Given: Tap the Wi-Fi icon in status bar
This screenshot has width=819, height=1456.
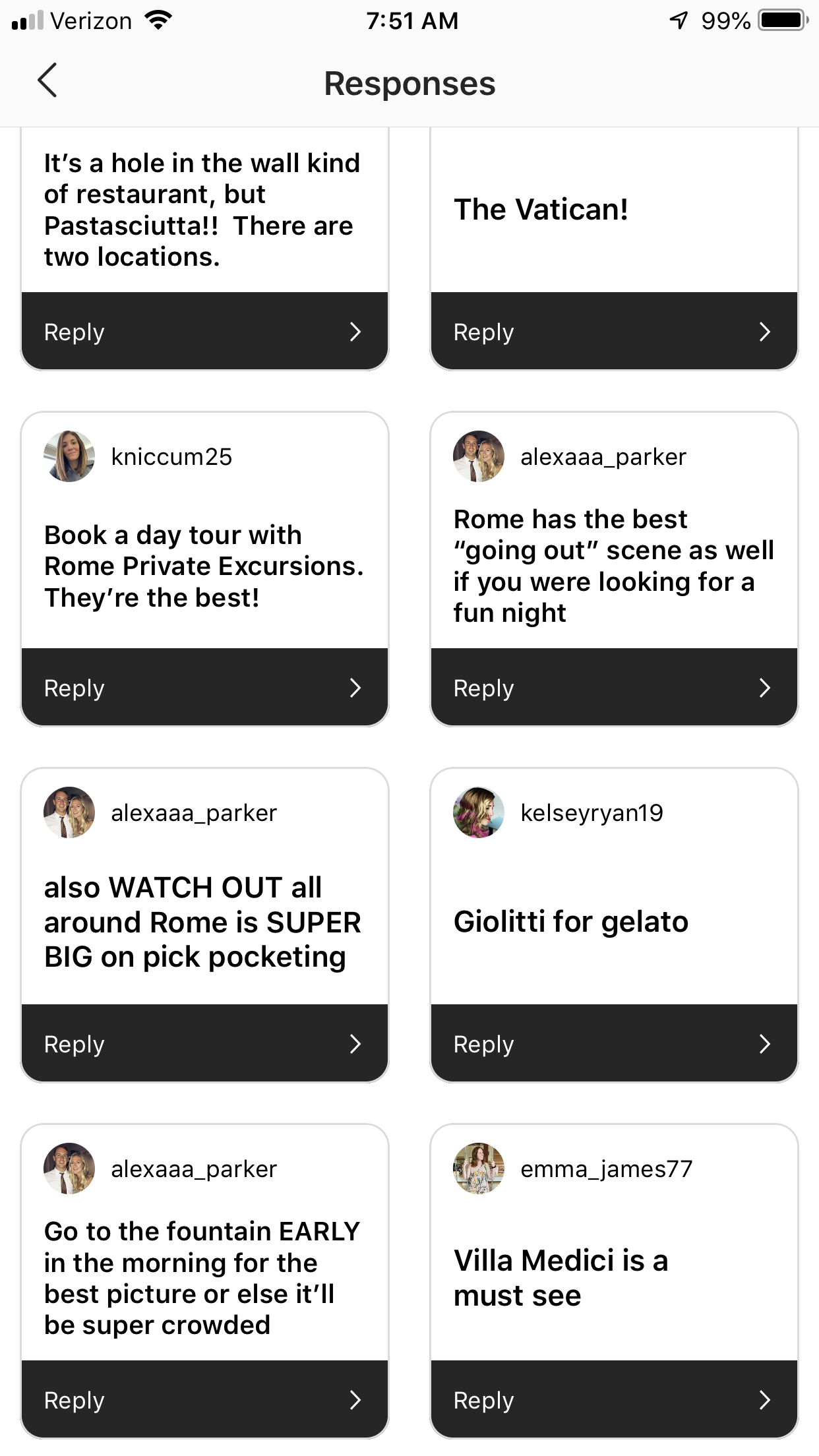Looking at the screenshot, I should point(158,20).
